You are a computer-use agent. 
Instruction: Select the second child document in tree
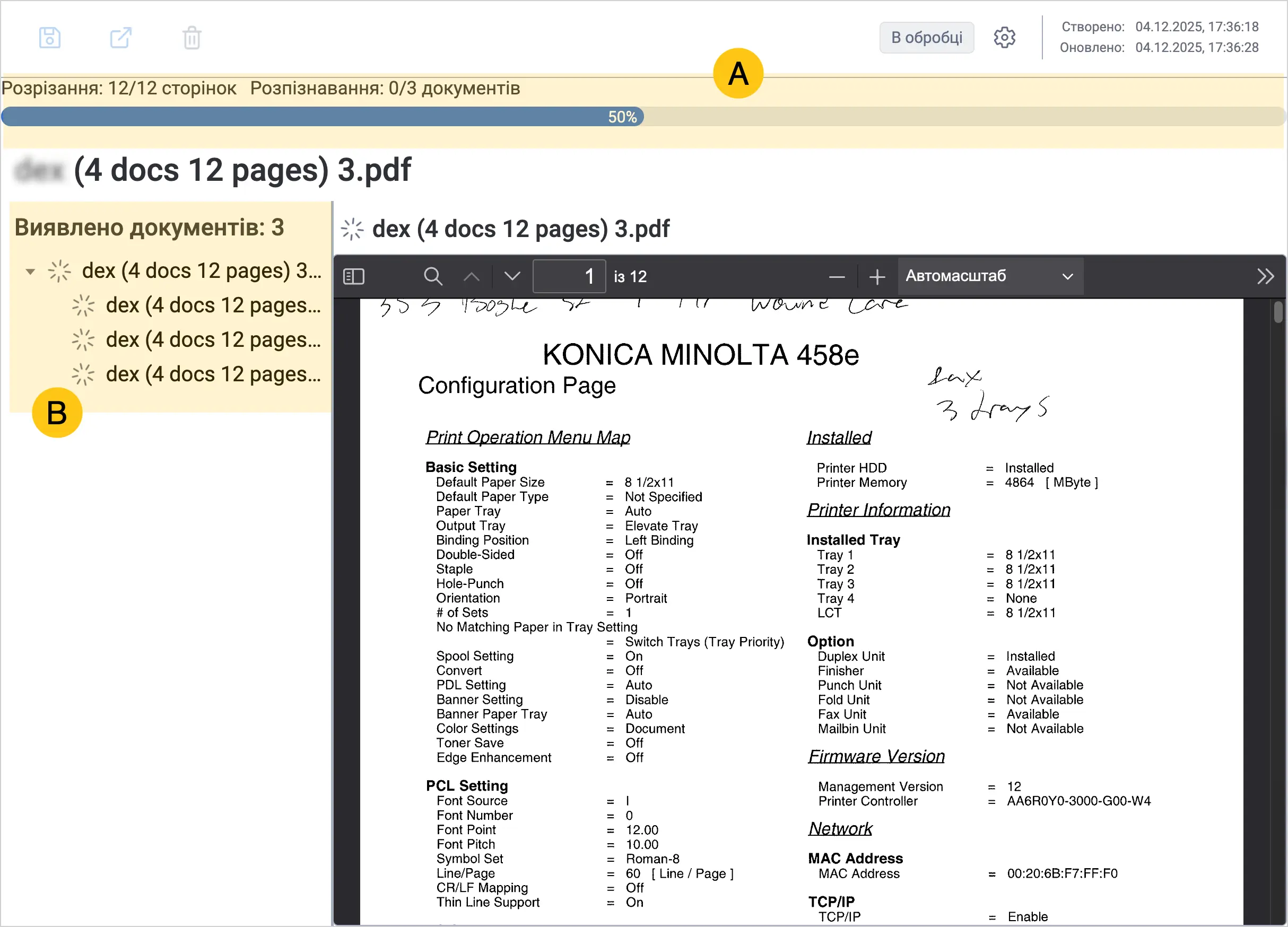tap(213, 339)
